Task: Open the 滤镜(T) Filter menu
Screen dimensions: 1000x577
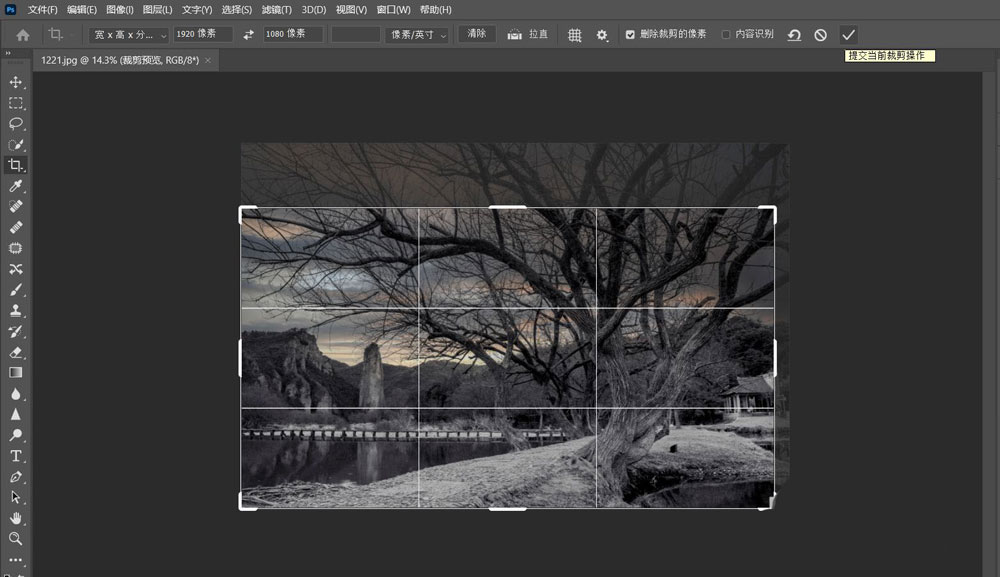Action: click(276, 9)
